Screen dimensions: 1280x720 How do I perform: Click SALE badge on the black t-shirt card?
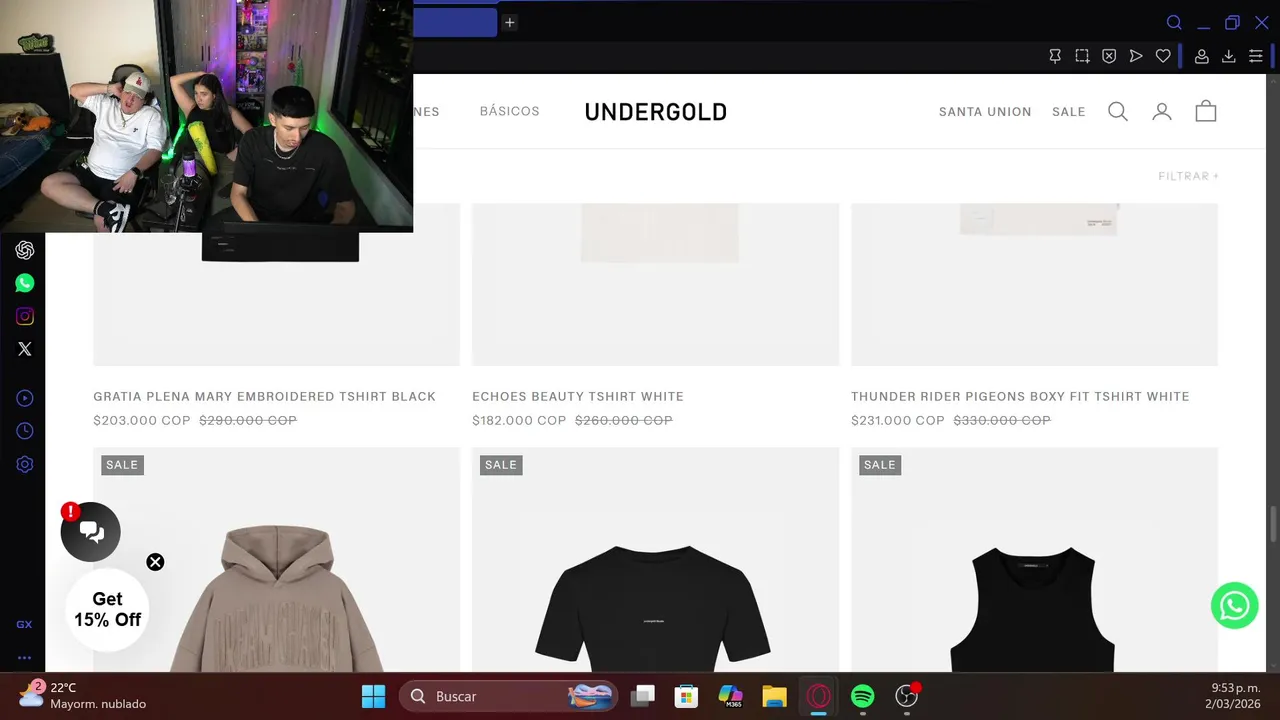coord(501,464)
